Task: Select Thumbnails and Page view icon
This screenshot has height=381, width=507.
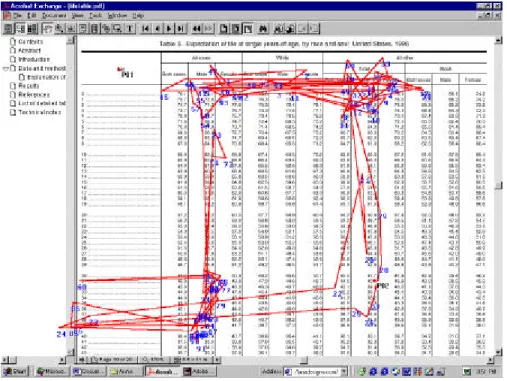Action: click(32, 29)
